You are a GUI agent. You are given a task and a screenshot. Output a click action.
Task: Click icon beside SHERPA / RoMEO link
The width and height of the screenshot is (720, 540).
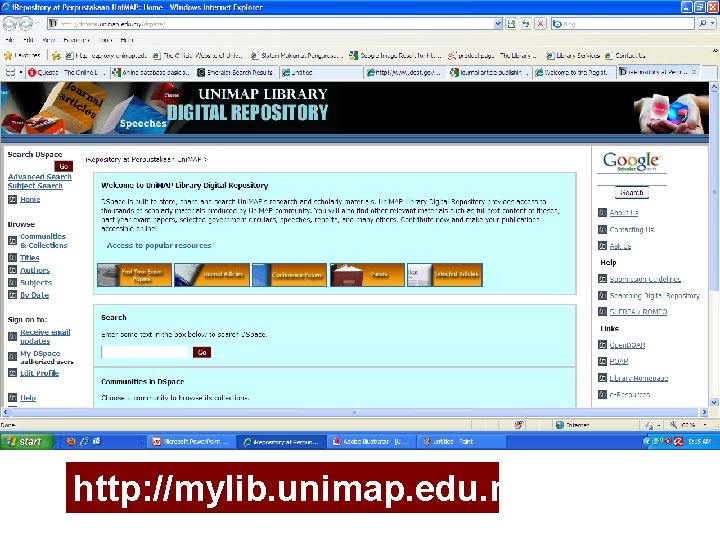602,311
